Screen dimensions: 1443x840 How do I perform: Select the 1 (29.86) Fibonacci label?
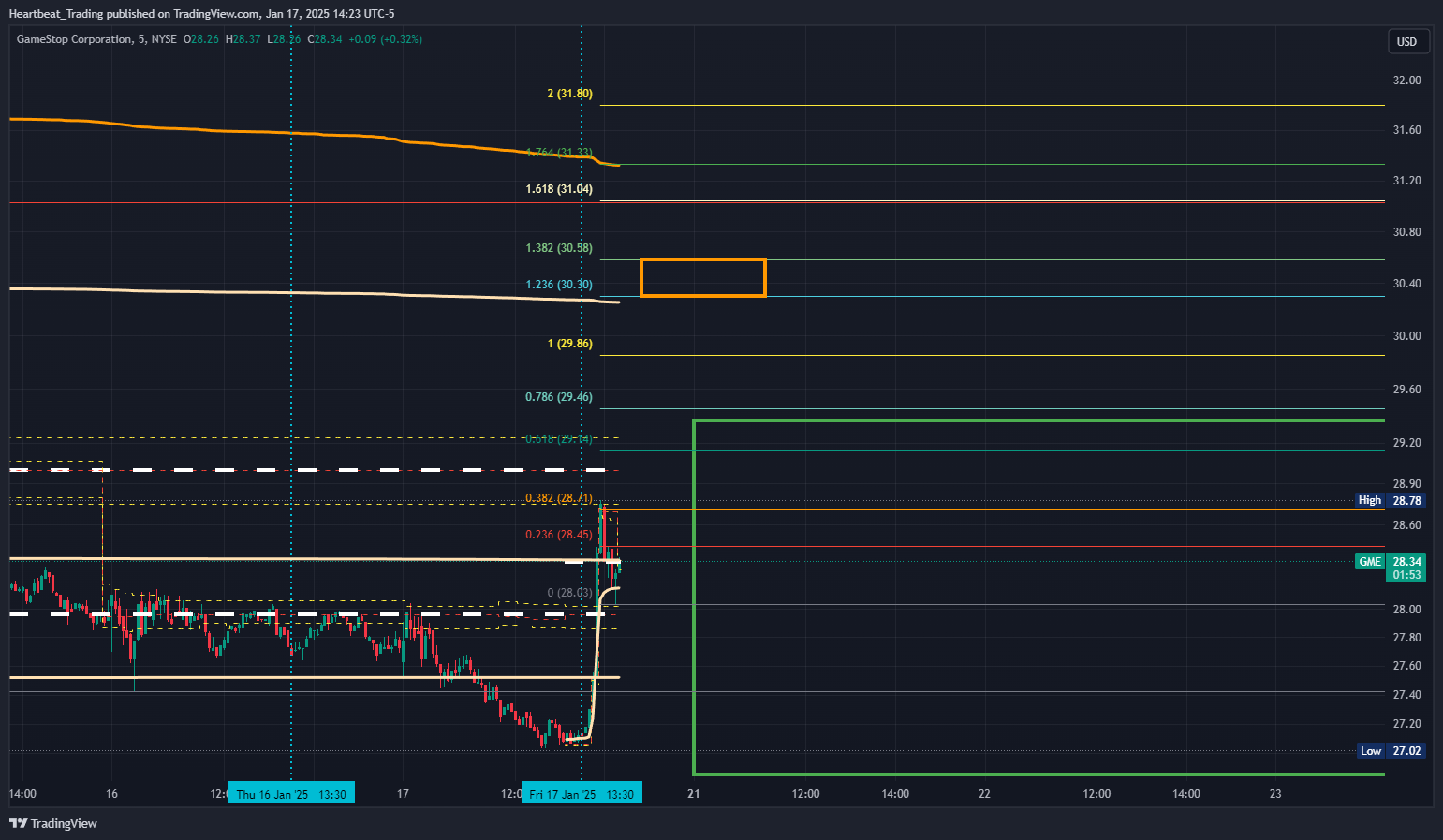(569, 344)
